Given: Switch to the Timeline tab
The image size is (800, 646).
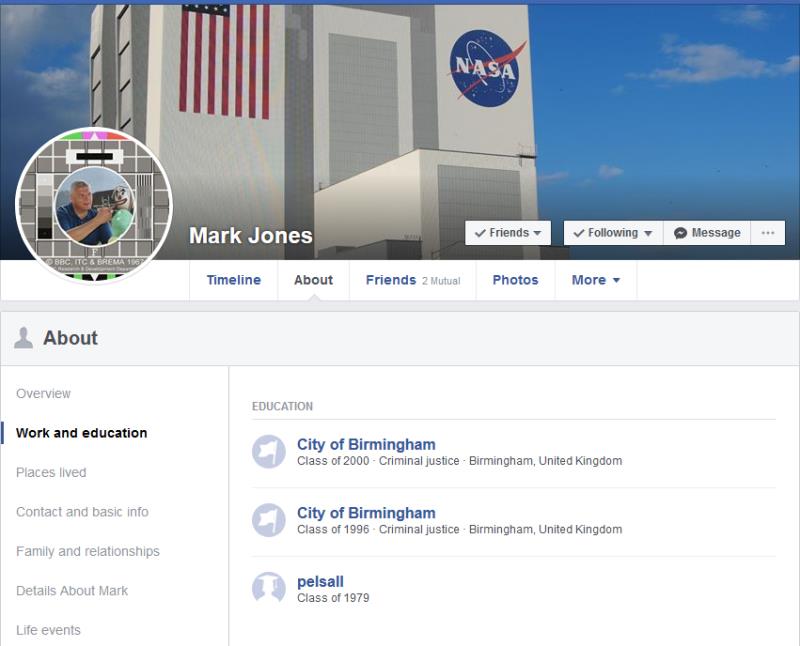Looking at the screenshot, I should point(233,280).
